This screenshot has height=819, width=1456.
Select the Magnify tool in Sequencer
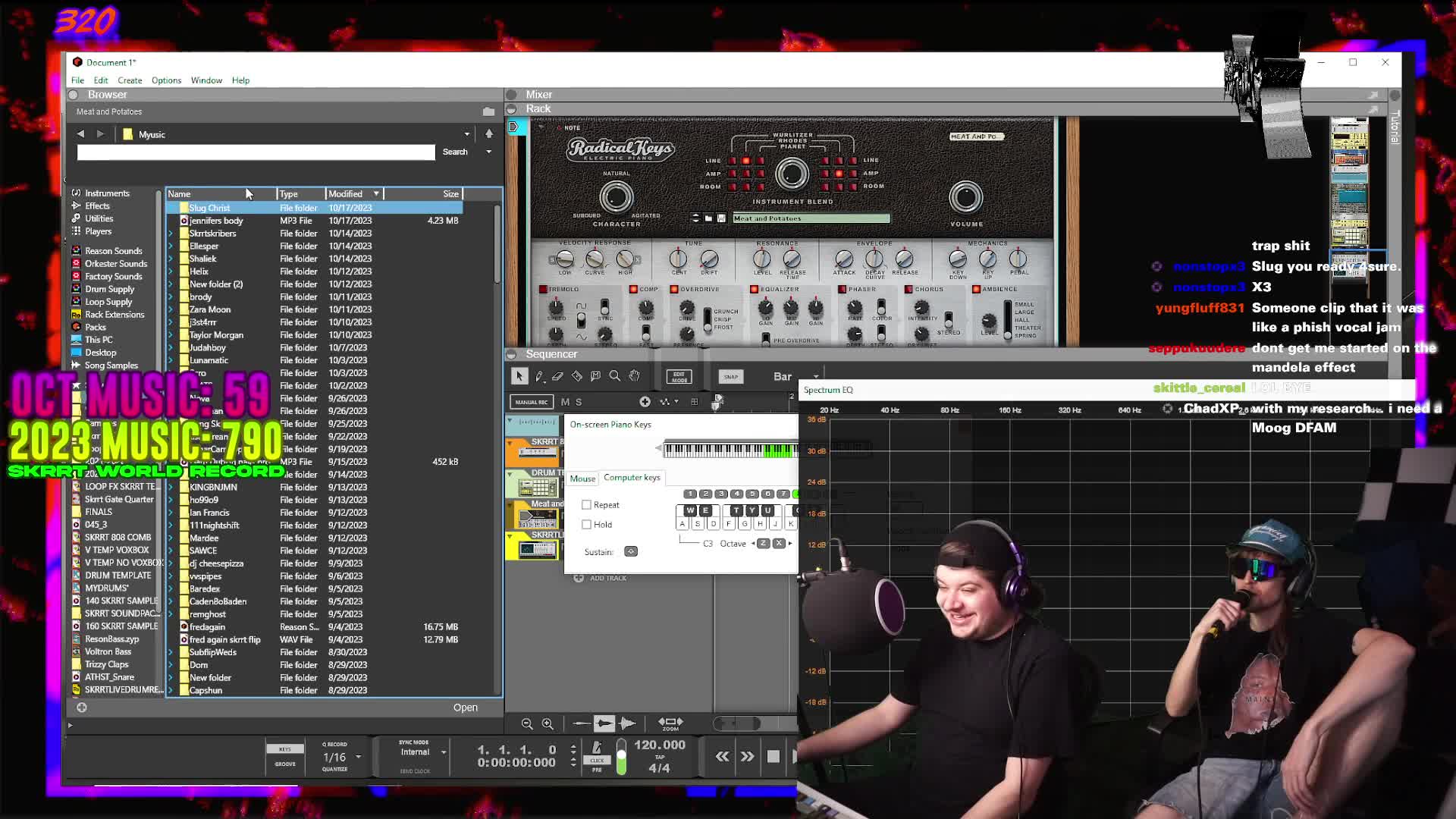pyautogui.click(x=615, y=376)
